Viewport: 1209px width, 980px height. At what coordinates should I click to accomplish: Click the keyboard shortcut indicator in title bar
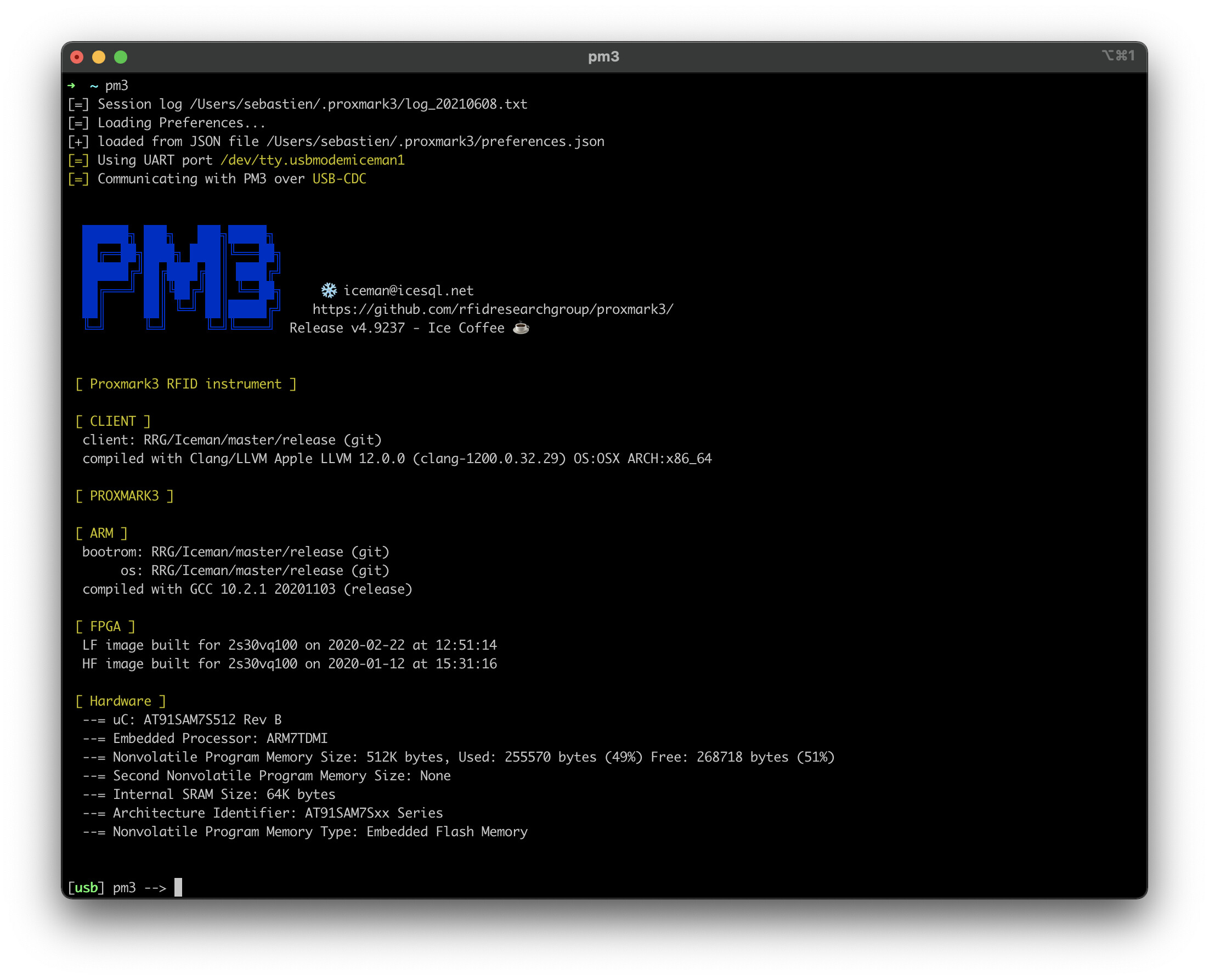point(1118,55)
